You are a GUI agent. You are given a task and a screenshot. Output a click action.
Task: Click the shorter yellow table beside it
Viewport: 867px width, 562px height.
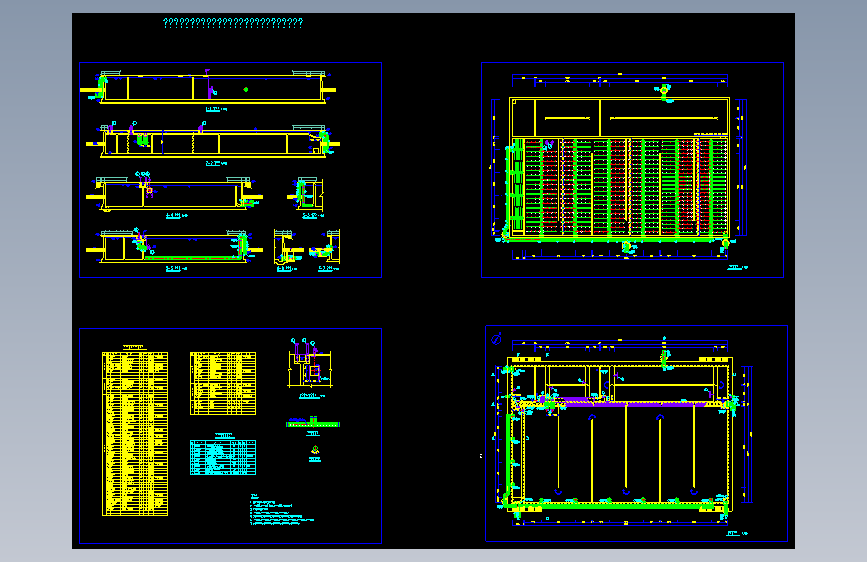pyautogui.click(x=223, y=383)
